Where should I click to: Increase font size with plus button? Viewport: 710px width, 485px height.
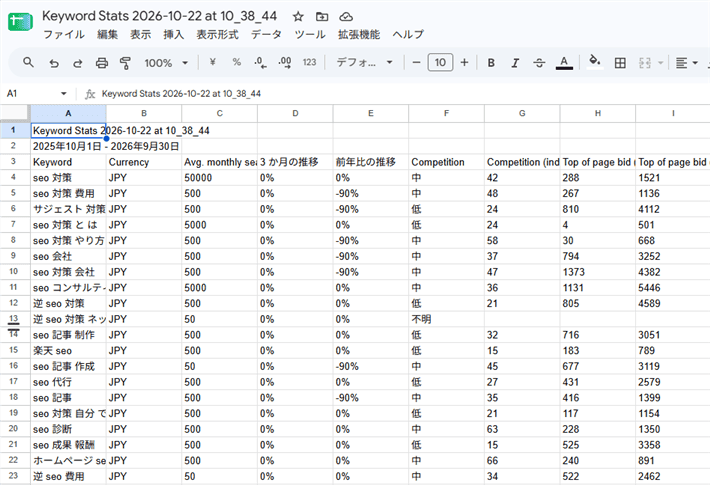(464, 62)
